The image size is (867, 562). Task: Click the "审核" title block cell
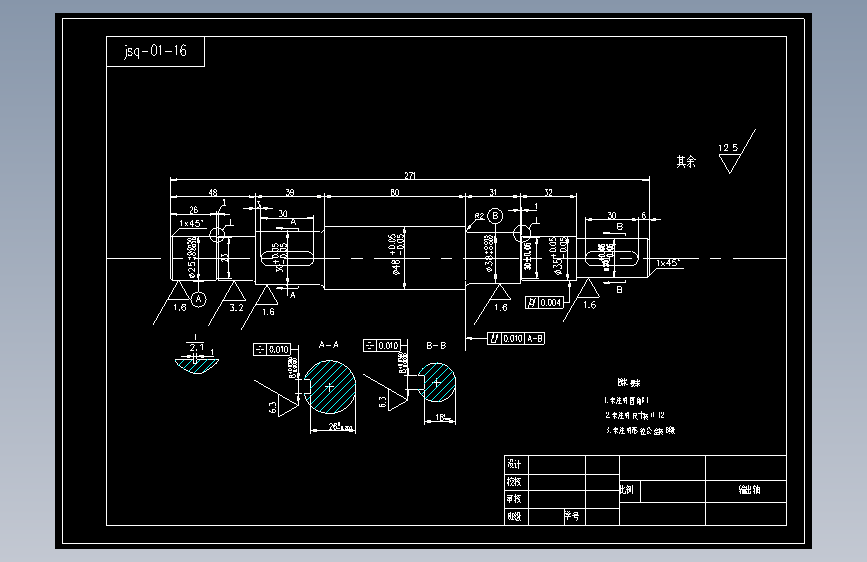(x=516, y=498)
